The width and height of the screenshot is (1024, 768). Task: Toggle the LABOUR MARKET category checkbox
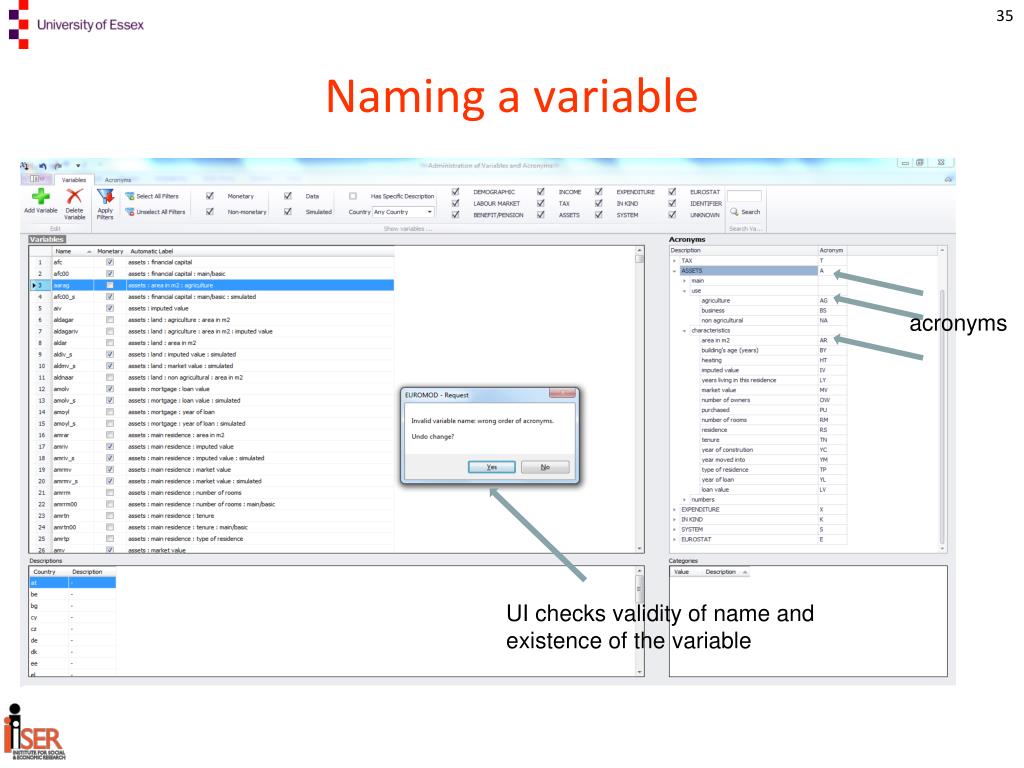[x=456, y=204]
